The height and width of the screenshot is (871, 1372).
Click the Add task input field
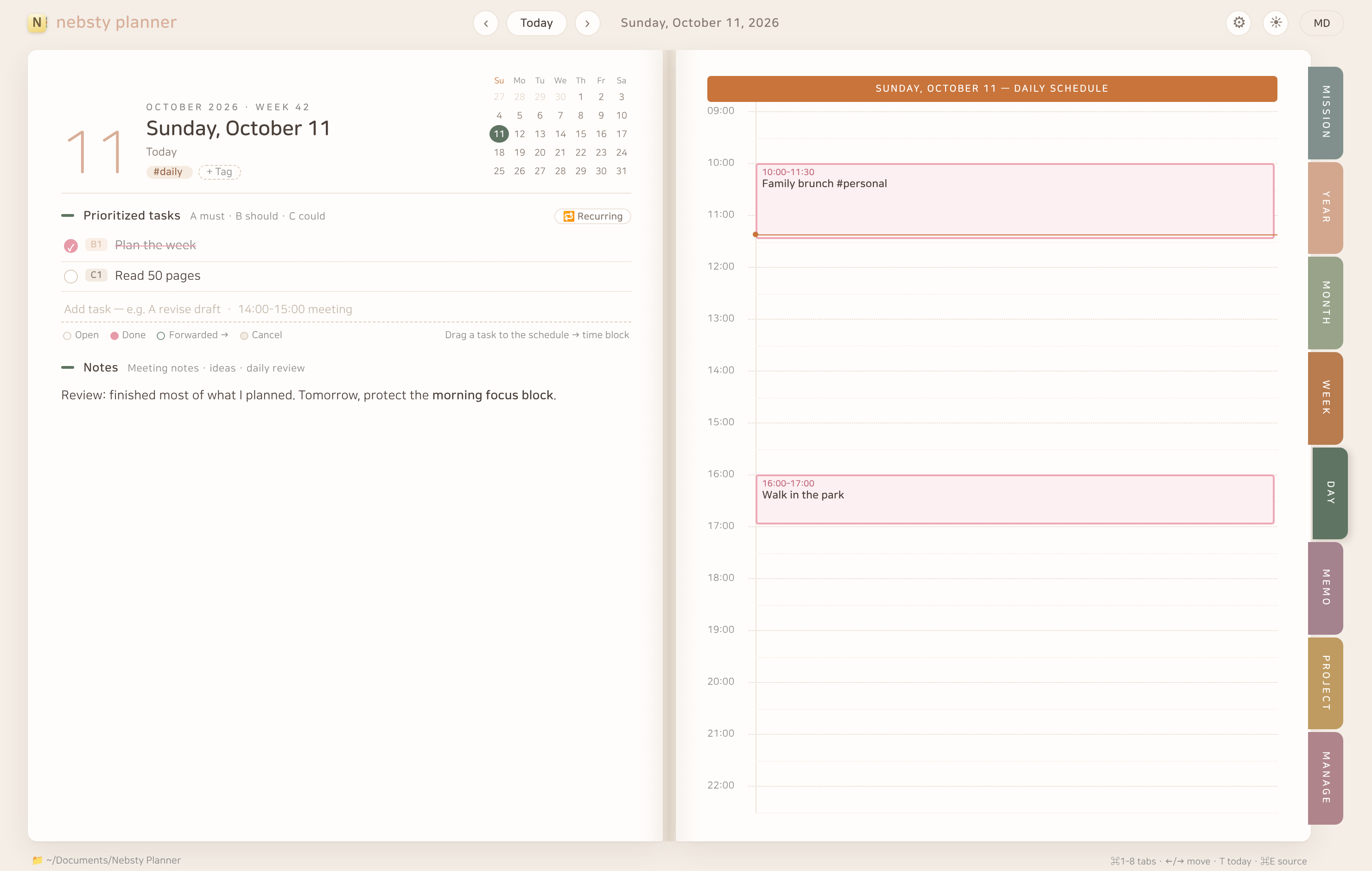tap(346, 309)
